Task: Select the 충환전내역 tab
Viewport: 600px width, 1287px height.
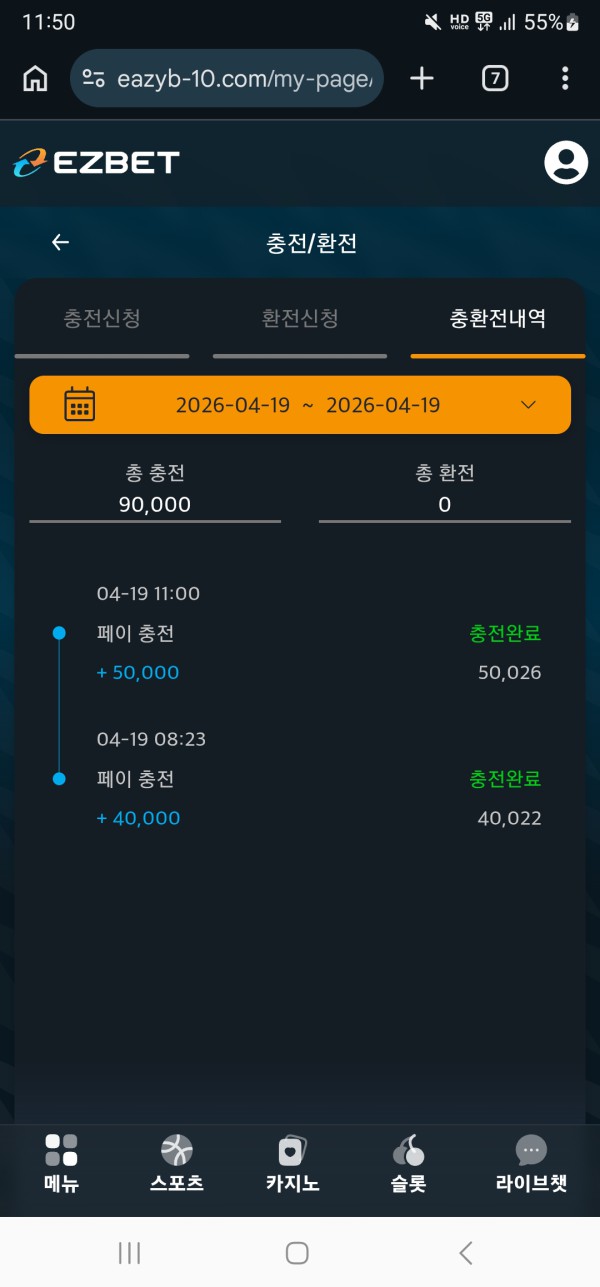Action: (x=497, y=319)
